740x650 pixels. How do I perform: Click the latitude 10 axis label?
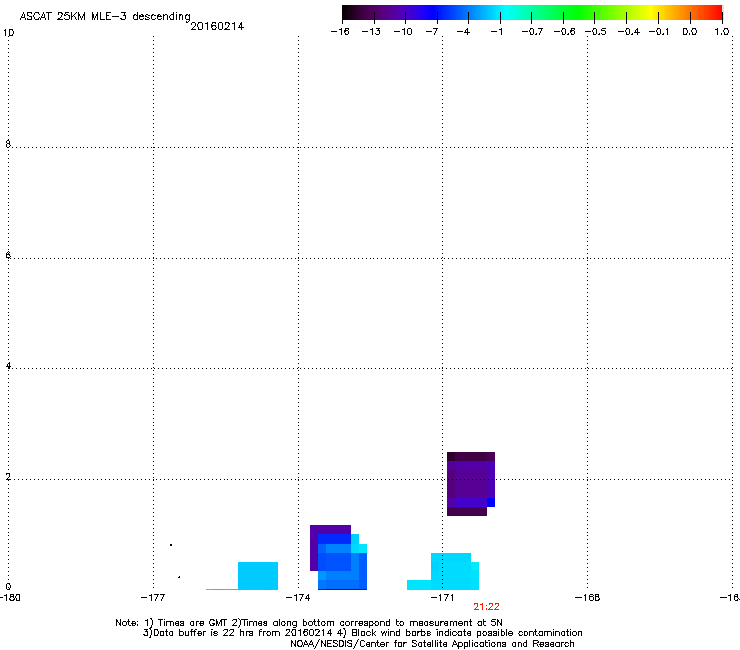point(8,33)
